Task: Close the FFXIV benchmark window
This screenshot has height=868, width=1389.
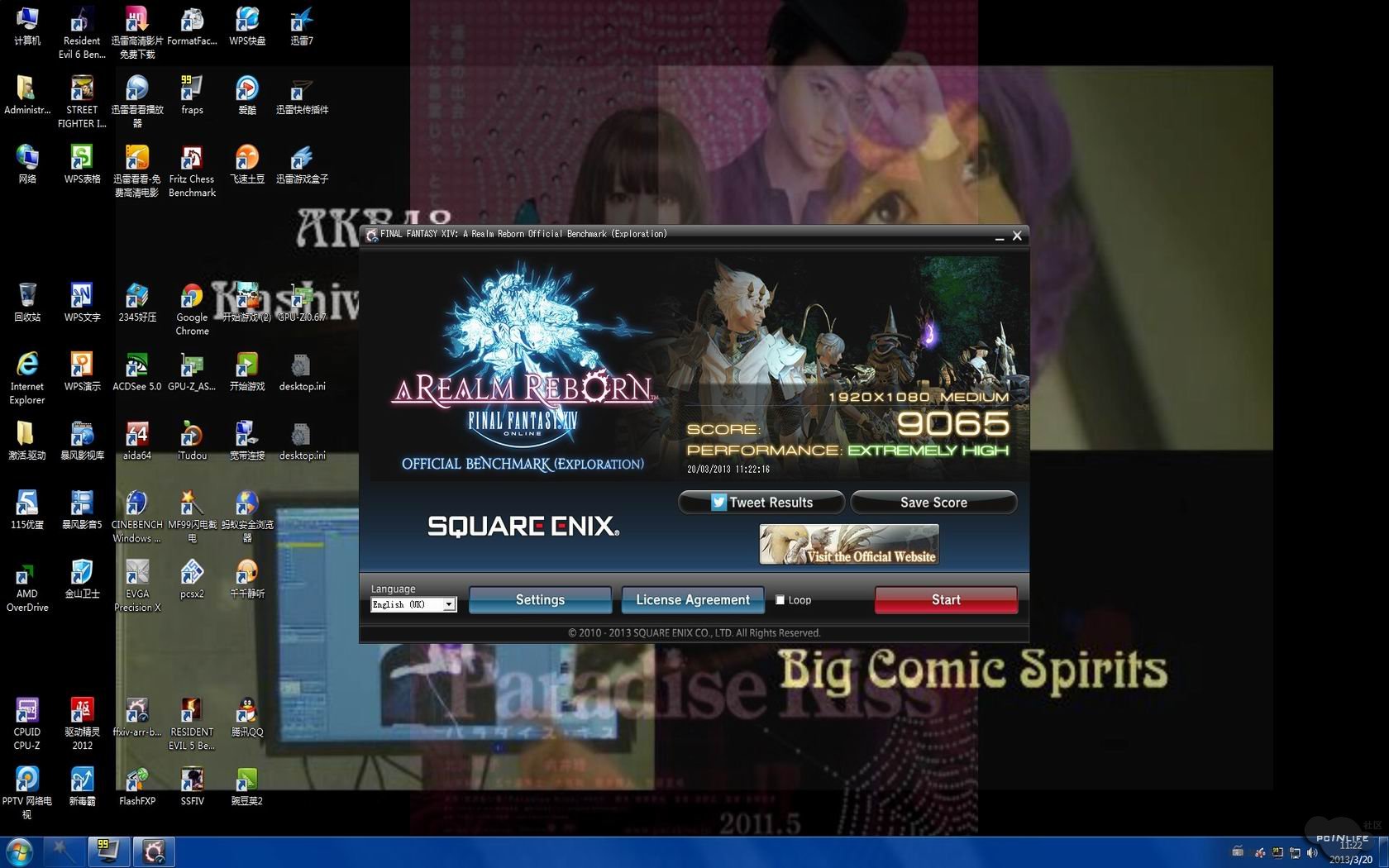Action: [1017, 236]
